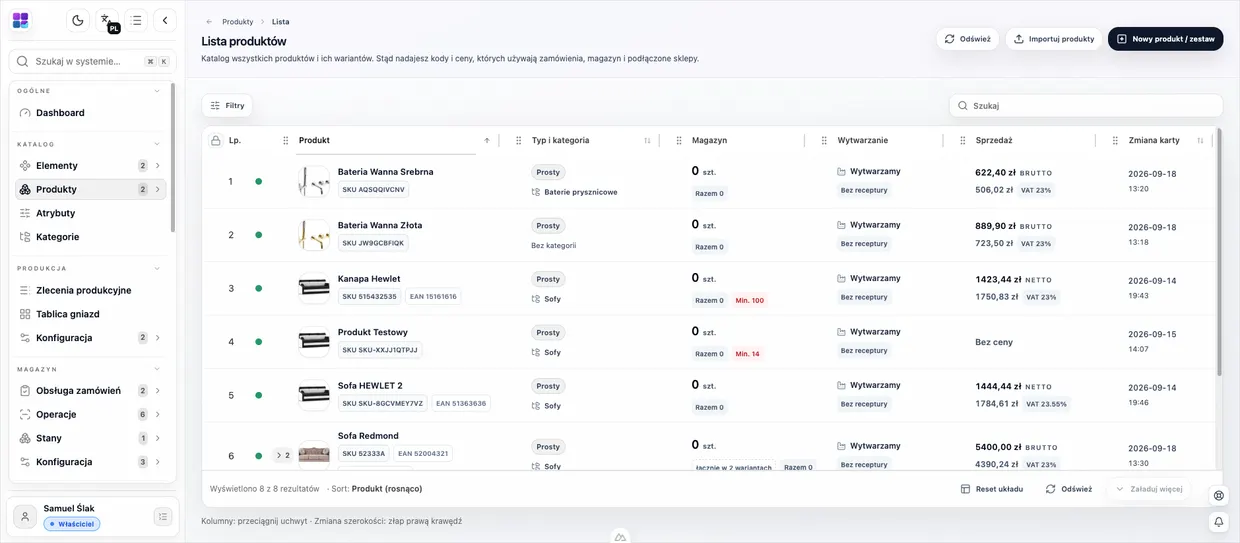Click the VAT 23.55% badge
This screenshot has height=543, width=1240.
pos(1048,404)
